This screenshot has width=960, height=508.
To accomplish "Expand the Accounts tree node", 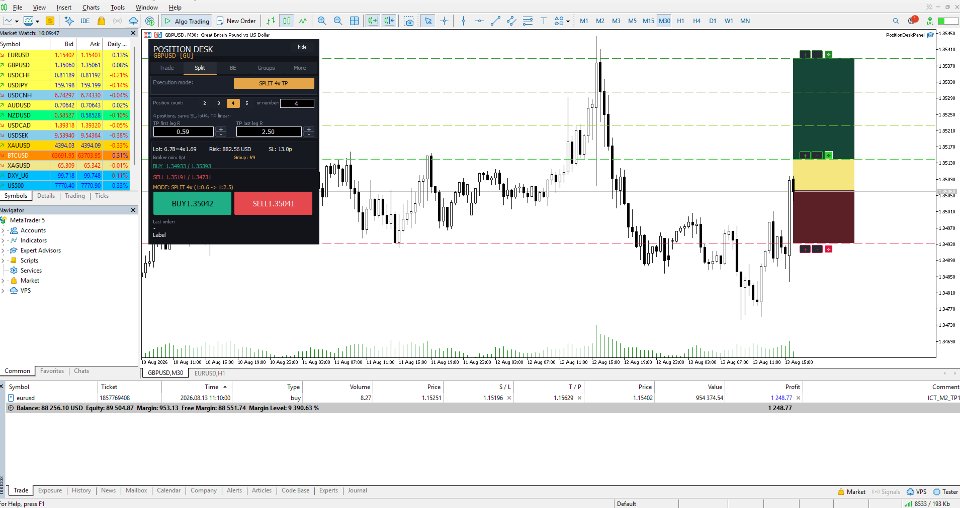I will pyautogui.click(x=4, y=230).
